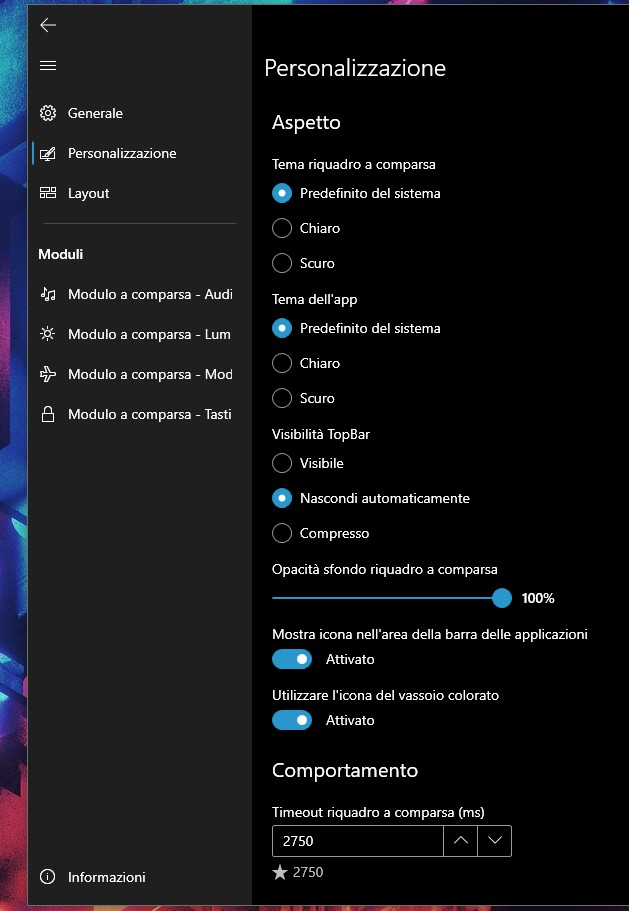Toggle the hamburger navigation menu
This screenshot has height=911, width=629.
coord(48,66)
